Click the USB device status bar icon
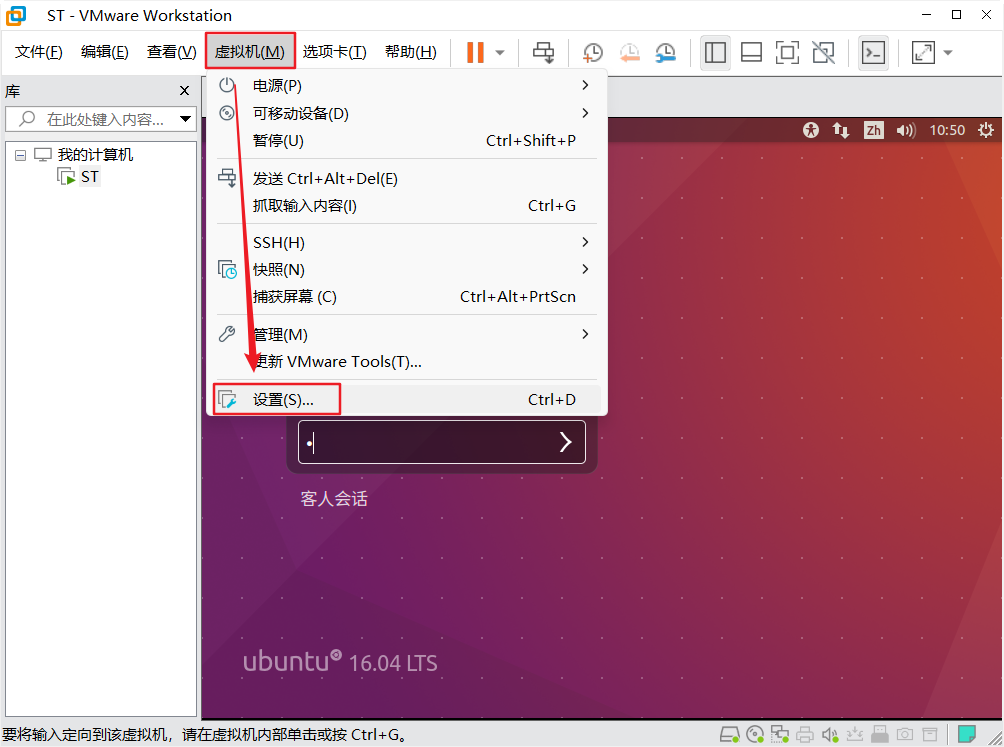Viewport: 1004px width, 747px height. [x=880, y=734]
